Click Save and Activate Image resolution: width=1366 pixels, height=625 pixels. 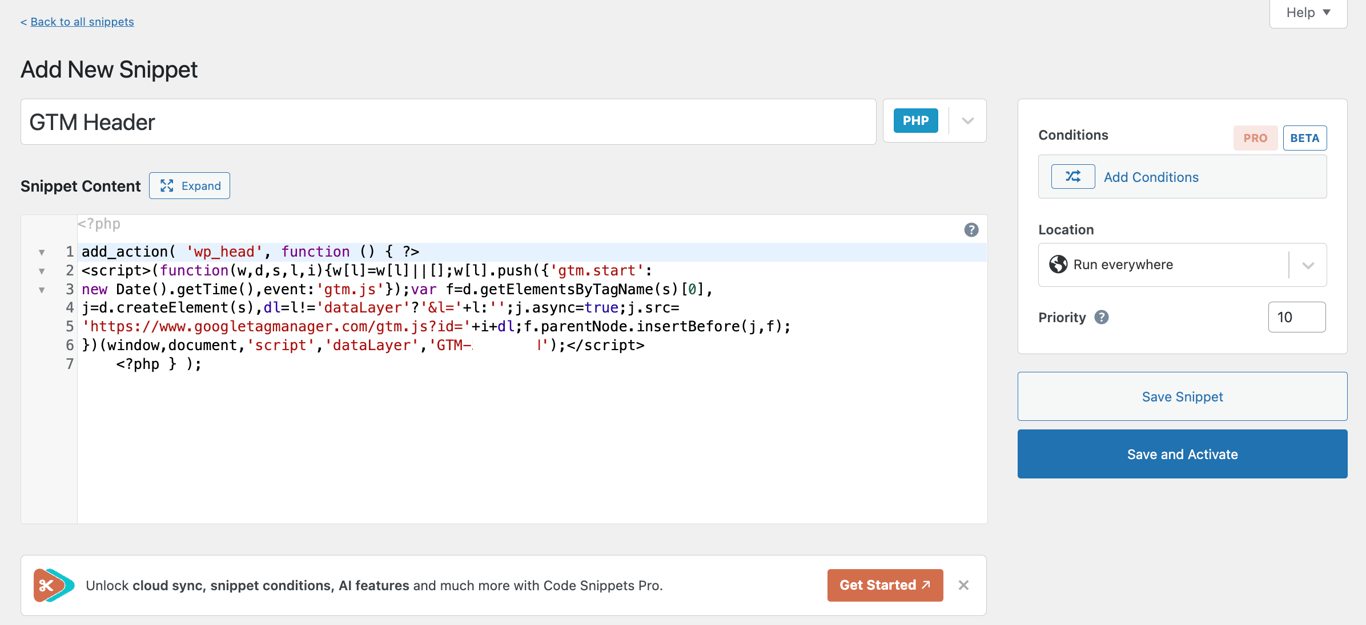click(1182, 453)
